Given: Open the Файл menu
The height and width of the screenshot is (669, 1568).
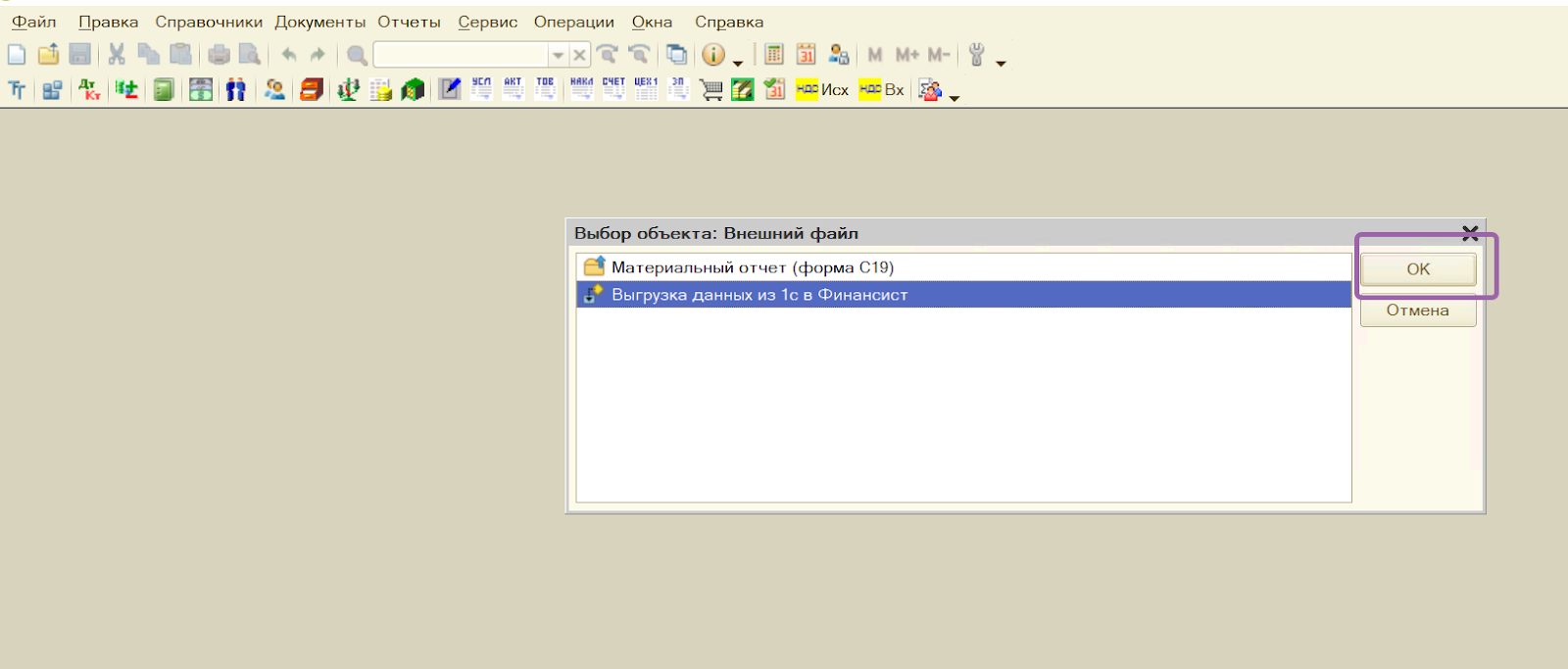Looking at the screenshot, I should (34, 22).
